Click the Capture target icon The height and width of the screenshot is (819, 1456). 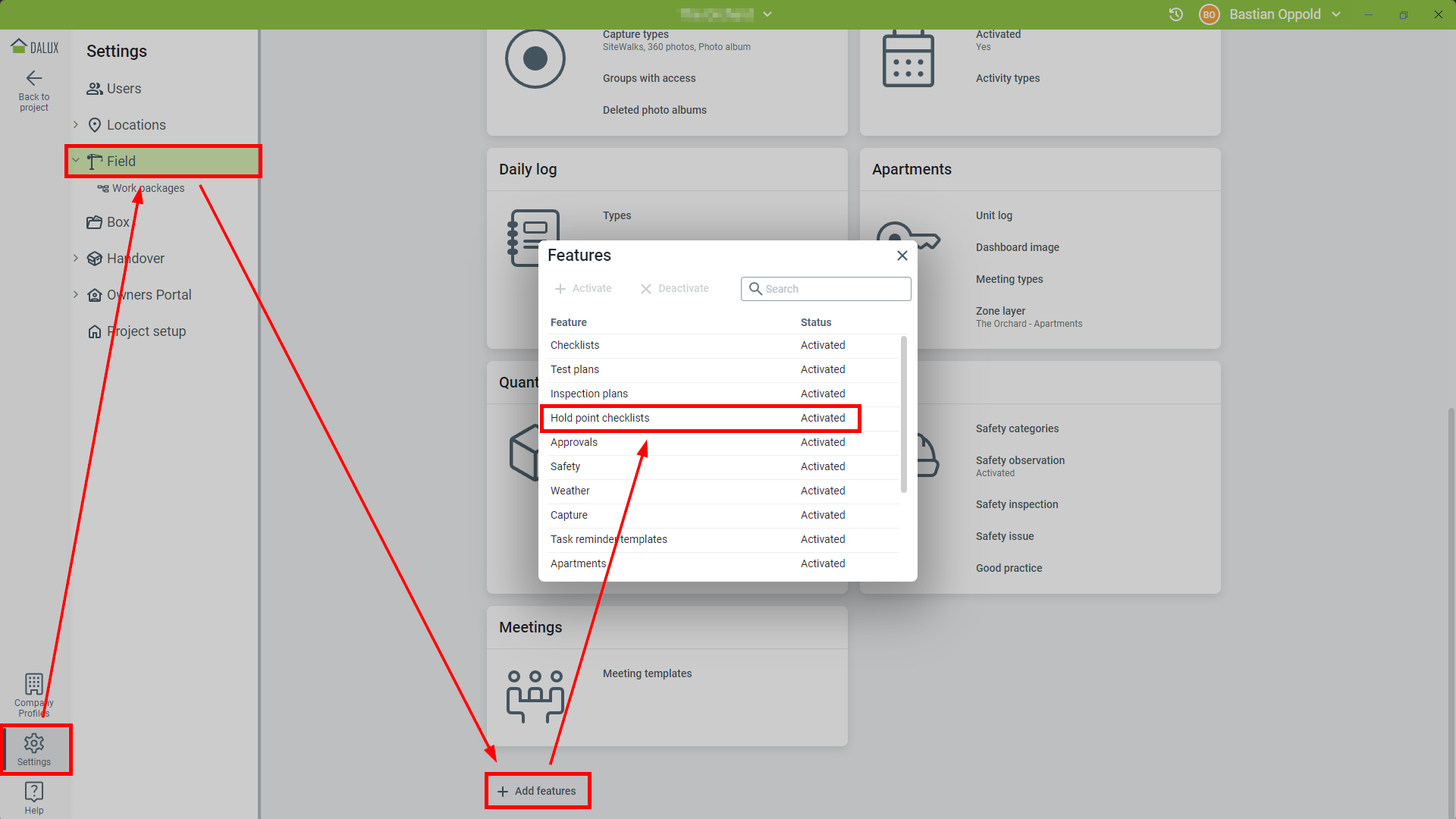point(535,59)
